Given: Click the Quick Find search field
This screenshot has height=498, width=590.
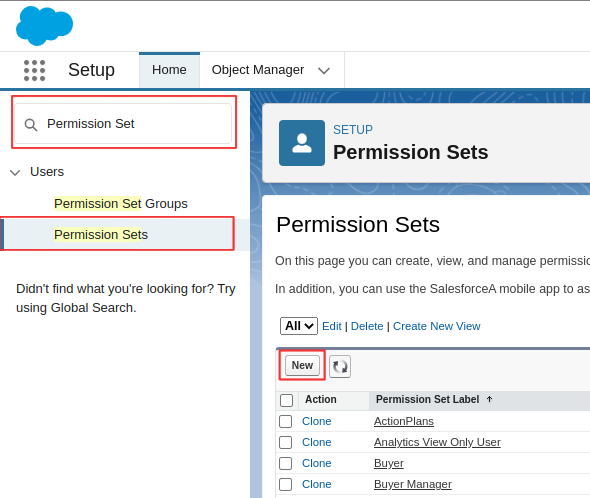Looking at the screenshot, I should (123, 124).
